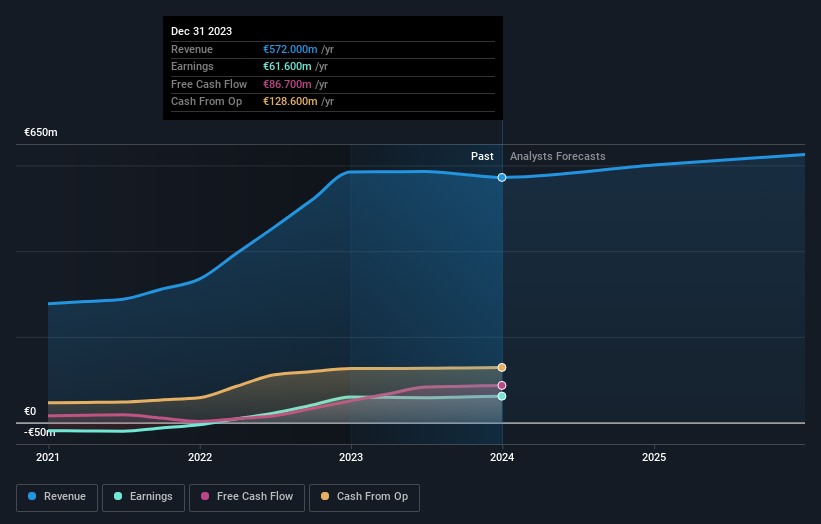Toggle the Free Cash Flow legend button
The image size is (821, 524).
[247, 497]
